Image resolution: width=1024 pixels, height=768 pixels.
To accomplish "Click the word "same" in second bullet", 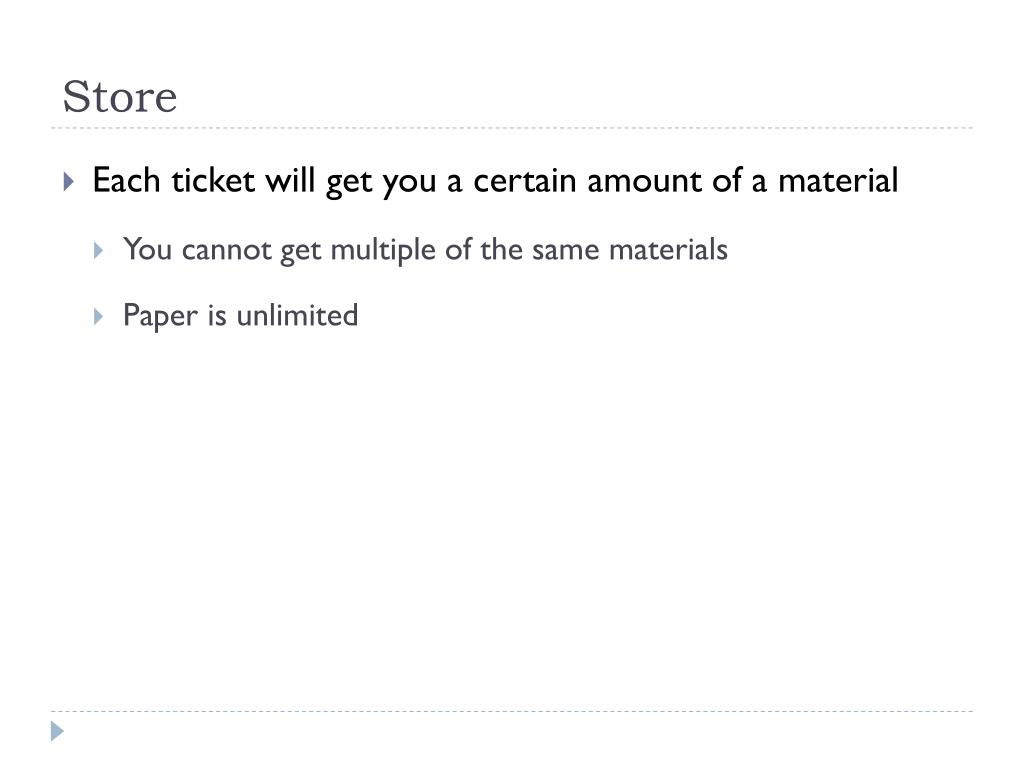I will coord(563,249).
